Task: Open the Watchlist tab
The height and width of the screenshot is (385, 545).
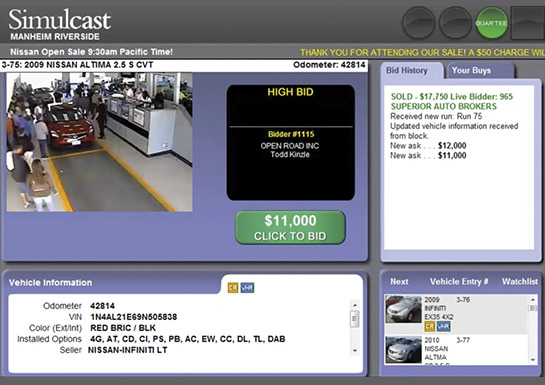Action: point(520,281)
